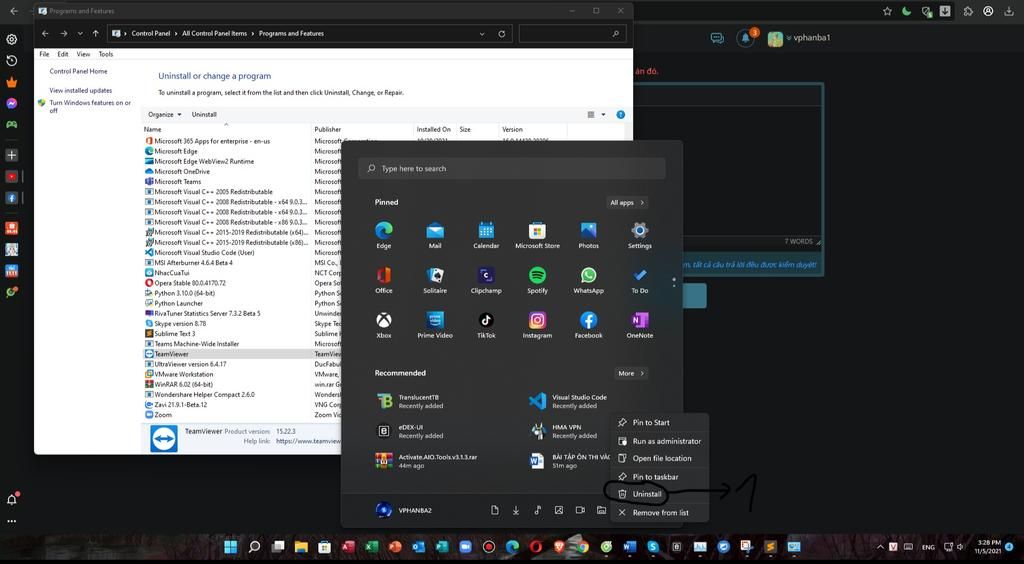Click the Uninstall toolbar button
Image resolution: width=1024 pixels, height=564 pixels.
pyautogui.click(x=204, y=114)
